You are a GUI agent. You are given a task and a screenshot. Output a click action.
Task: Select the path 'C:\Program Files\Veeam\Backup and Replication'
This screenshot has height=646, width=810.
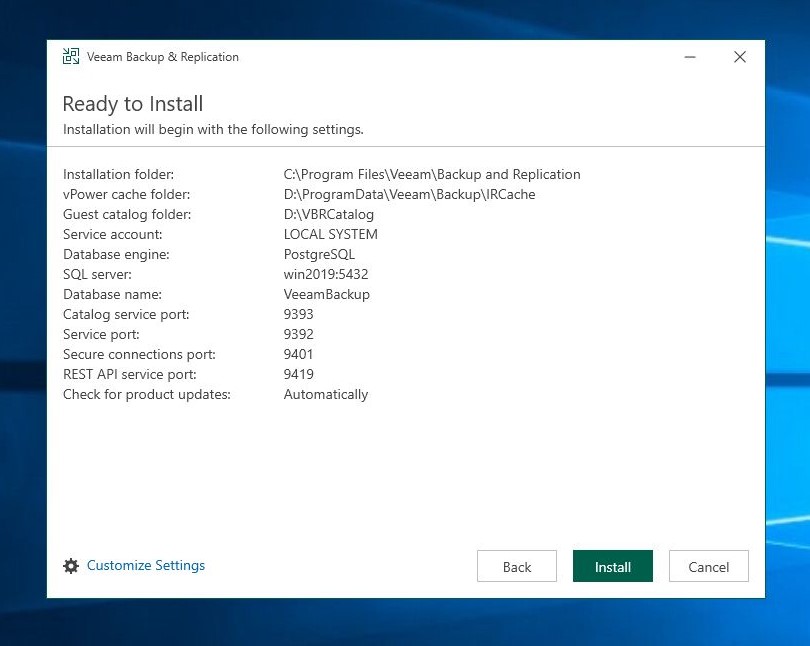coord(432,175)
